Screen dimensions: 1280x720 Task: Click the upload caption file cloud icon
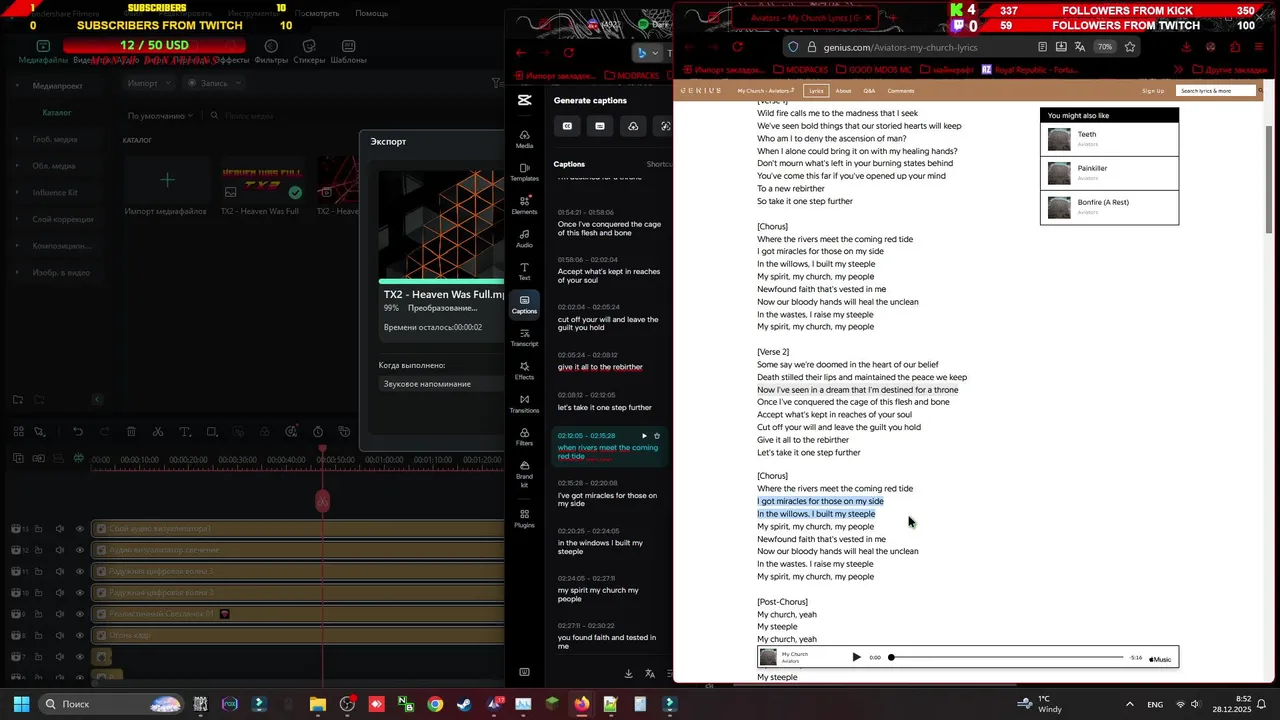pos(633,126)
